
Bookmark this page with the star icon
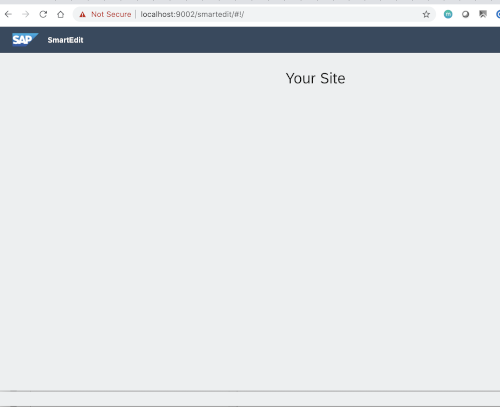[426, 14]
